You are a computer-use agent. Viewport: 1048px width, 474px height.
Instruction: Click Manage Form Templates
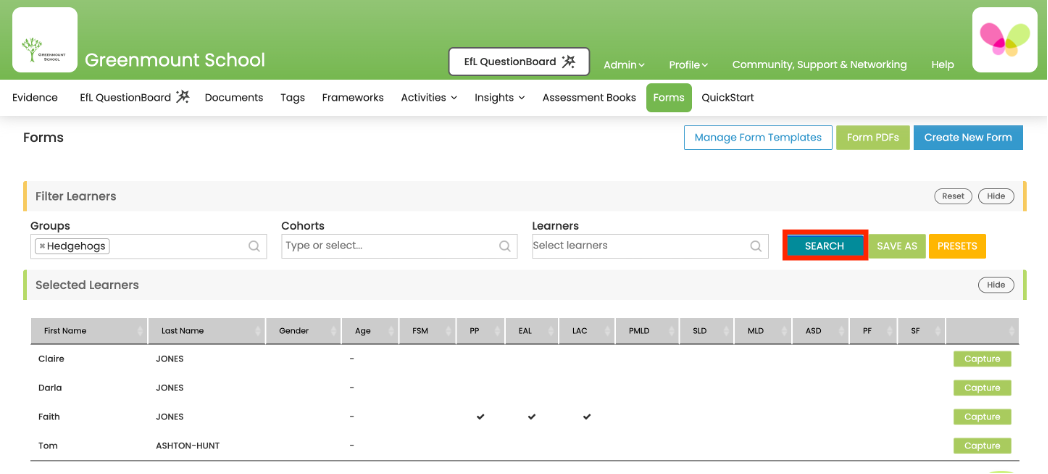[x=758, y=138]
